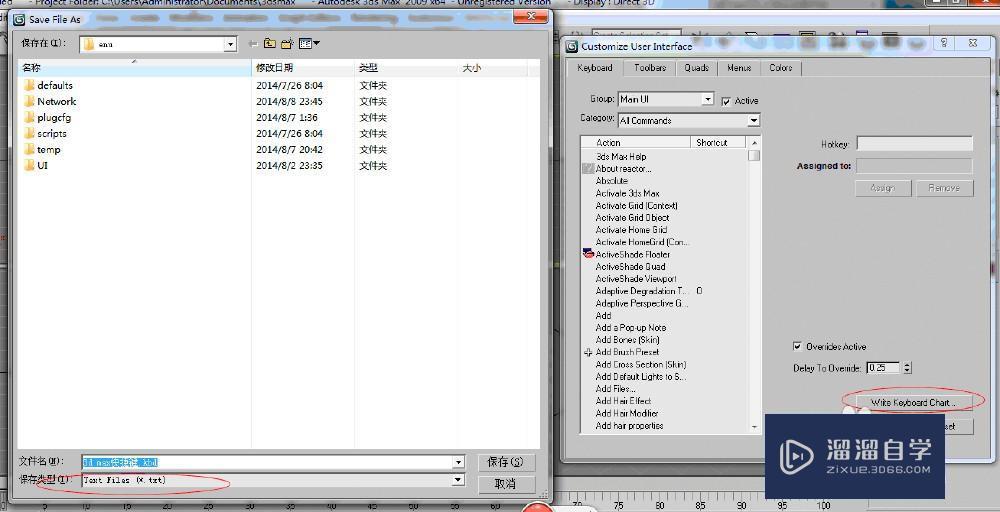Sort file list by 修改日期 column header
The height and width of the screenshot is (512, 1000).
(x=304, y=68)
